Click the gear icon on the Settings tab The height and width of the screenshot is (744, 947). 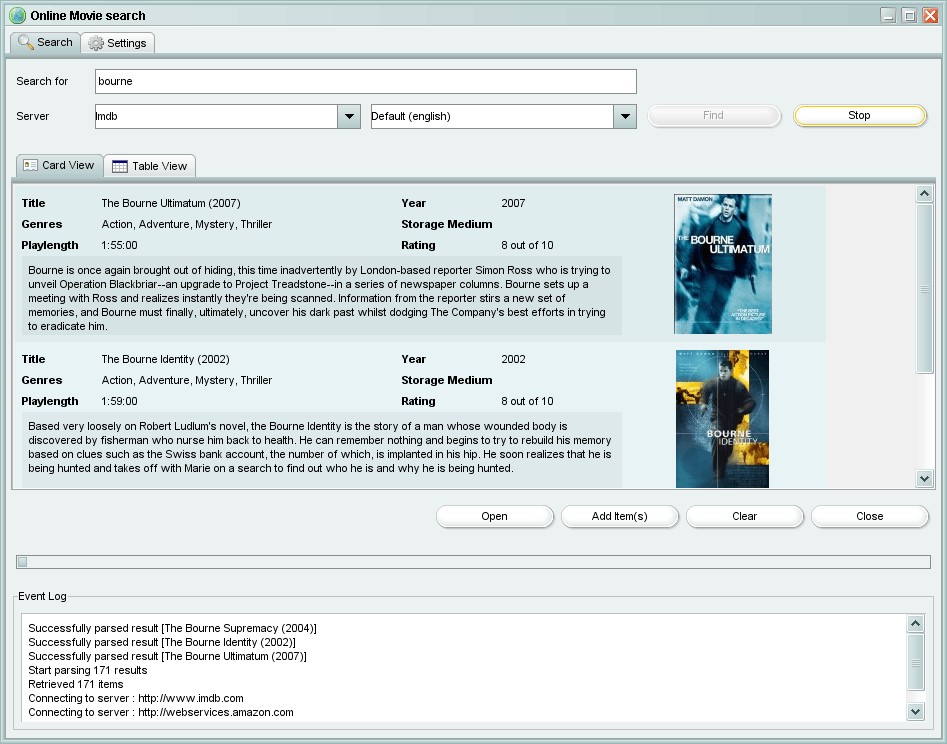coord(93,43)
